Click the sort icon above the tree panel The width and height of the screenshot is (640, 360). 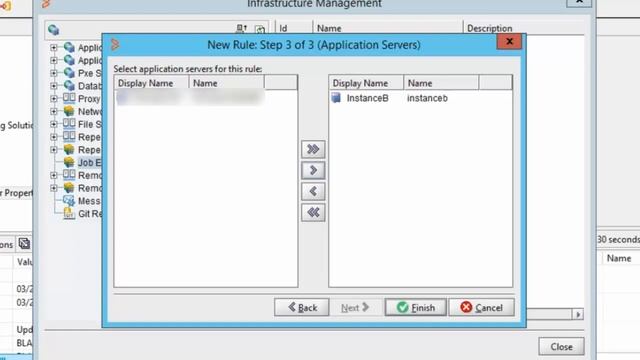click(x=241, y=29)
